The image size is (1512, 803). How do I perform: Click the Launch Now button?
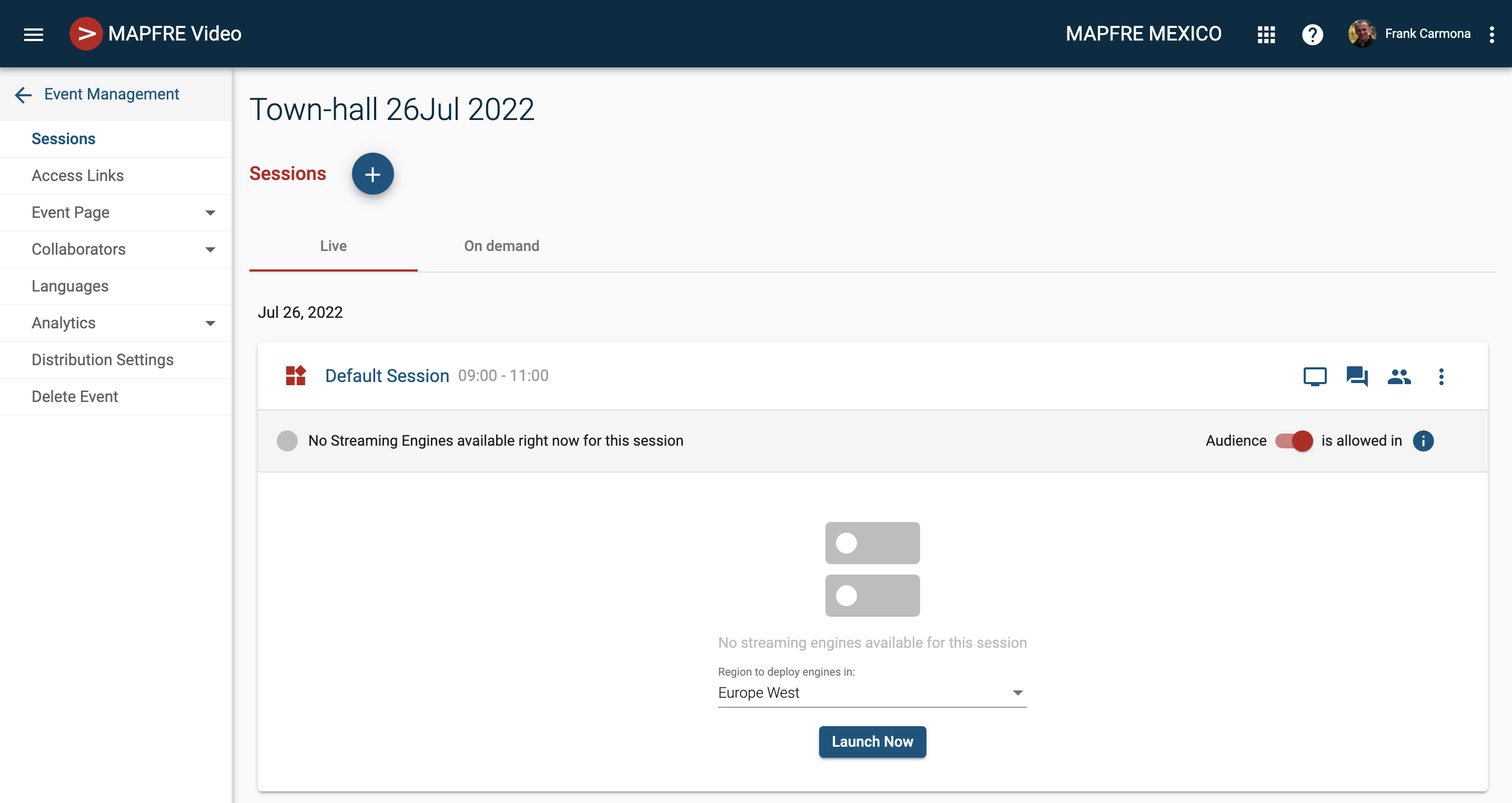tap(872, 741)
